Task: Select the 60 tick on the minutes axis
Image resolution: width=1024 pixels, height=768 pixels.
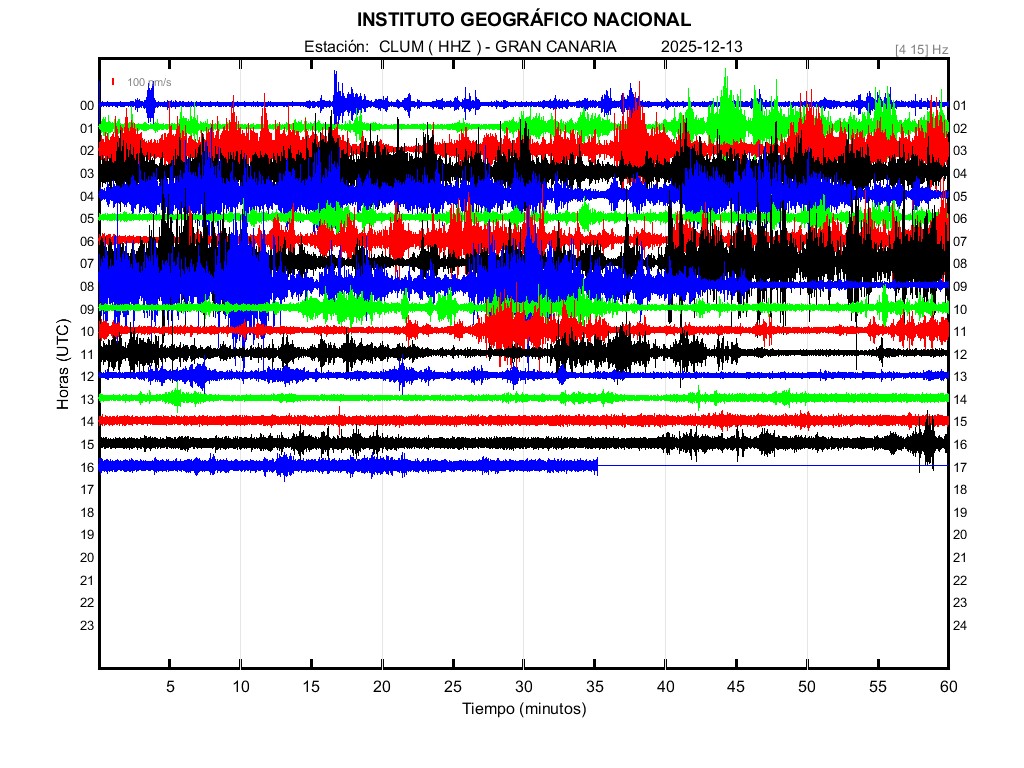Action: [948, 686]
